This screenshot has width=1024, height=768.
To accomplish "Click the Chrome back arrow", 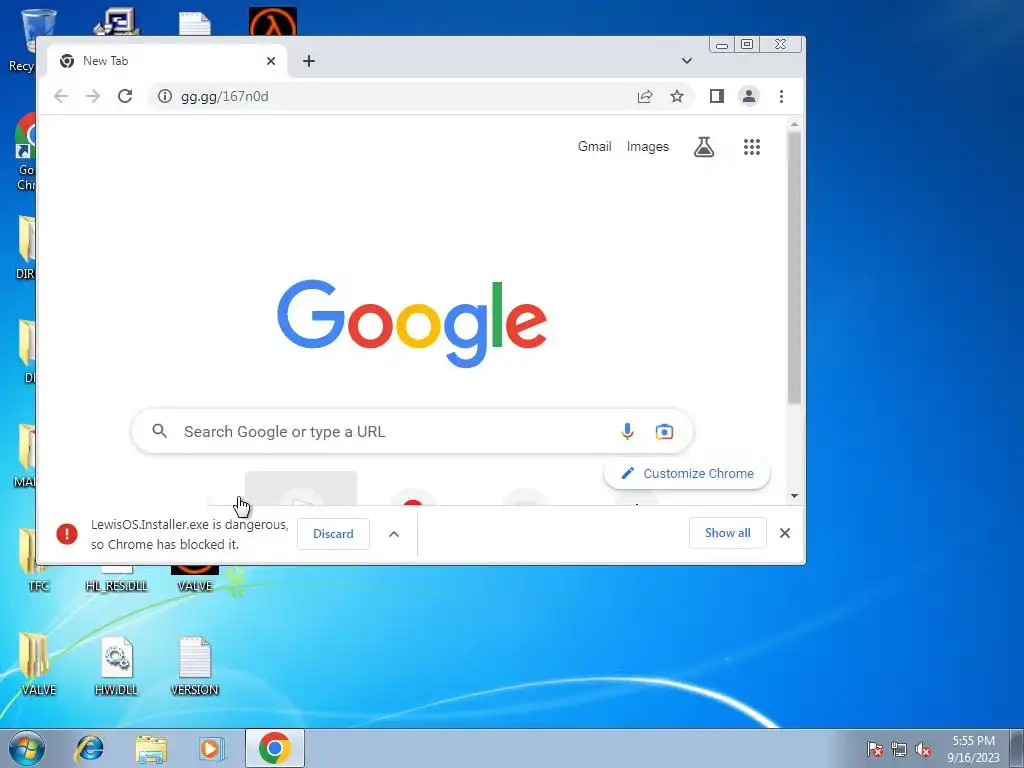I will click(x=61, y=97).
